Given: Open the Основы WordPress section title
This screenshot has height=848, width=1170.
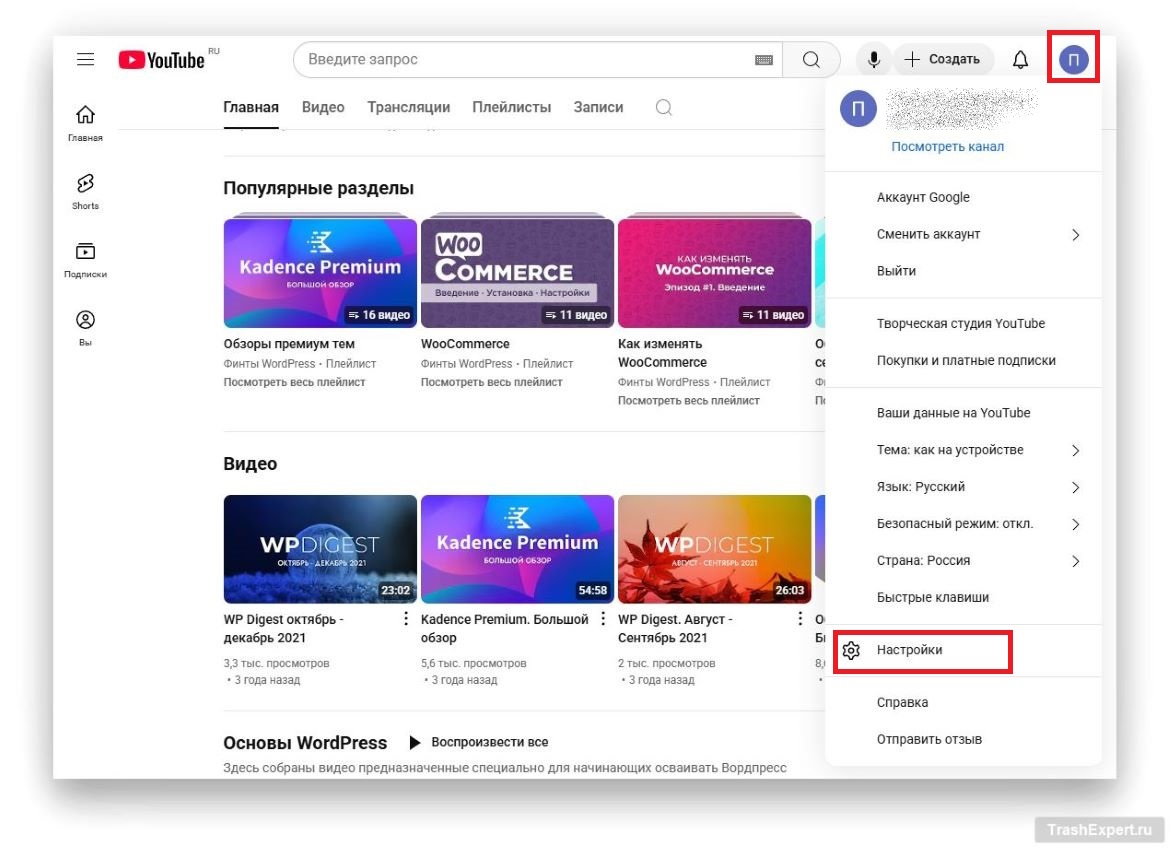Looking at the screenshot, I should coord(305,743).
